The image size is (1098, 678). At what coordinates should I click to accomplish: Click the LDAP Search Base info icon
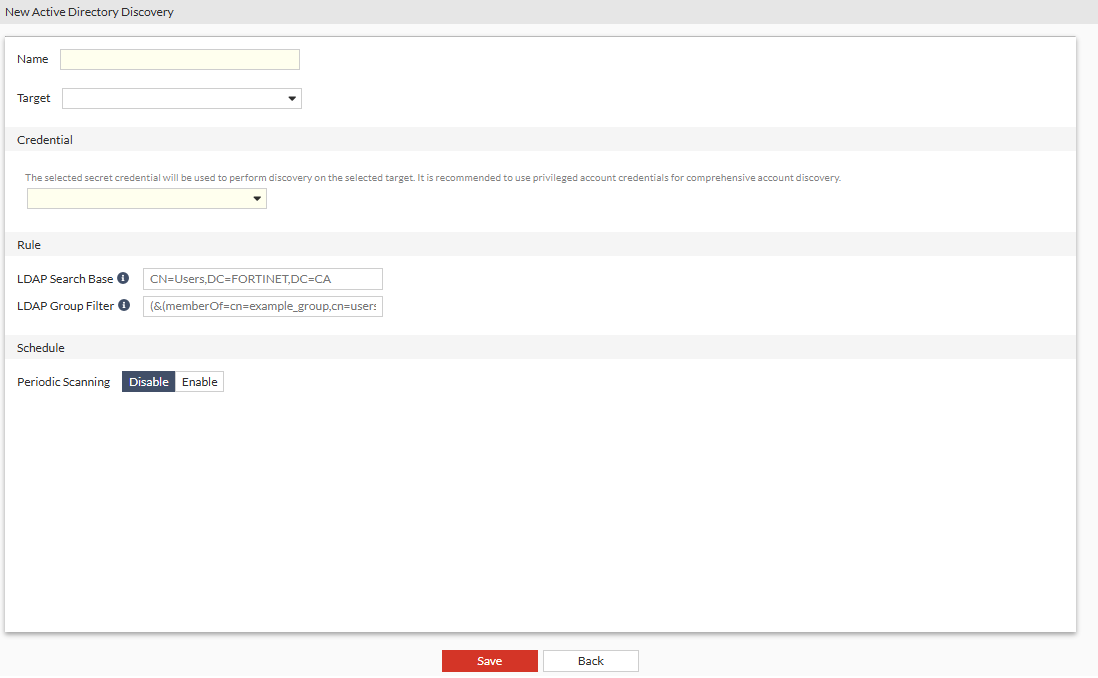[x=123, y=278]
